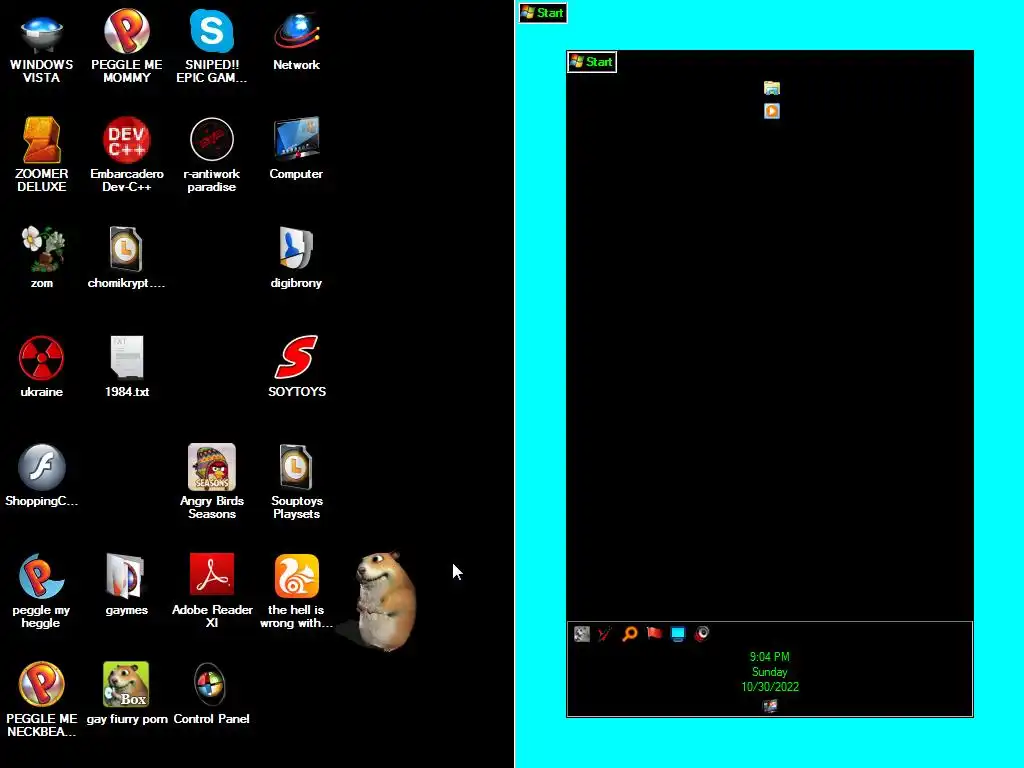
Task: Open the Embarcadero Dev-C++ icon
Action: [x=127, y=155]
